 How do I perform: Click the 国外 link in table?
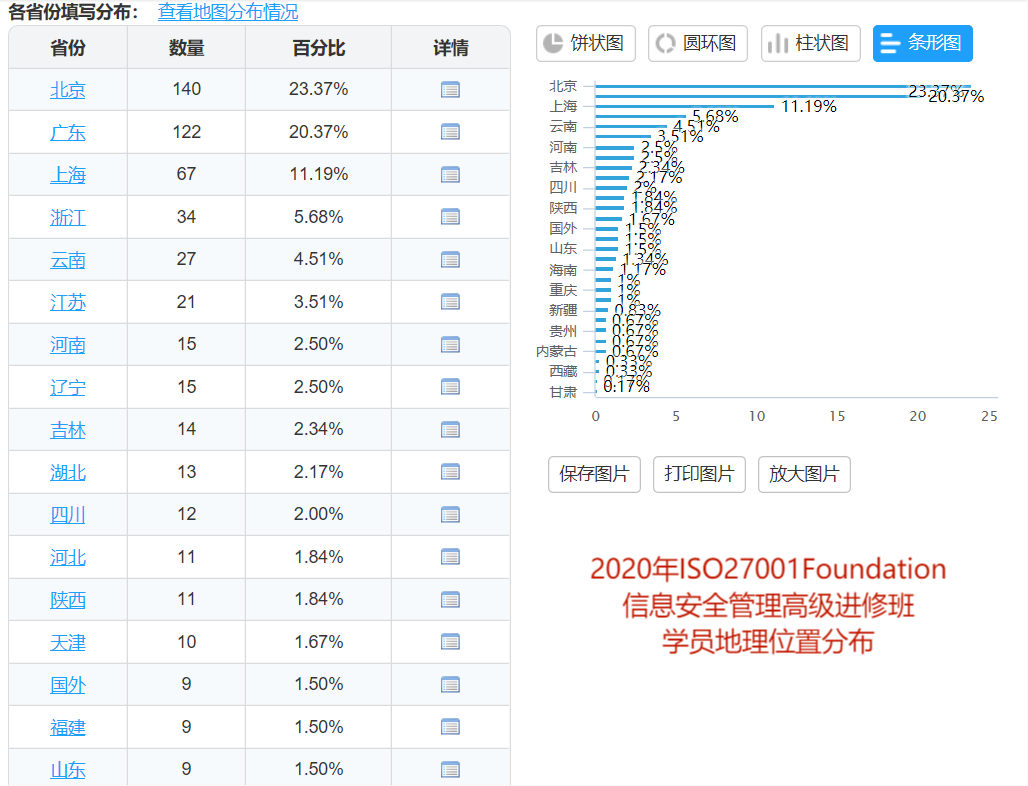(68, 685)
